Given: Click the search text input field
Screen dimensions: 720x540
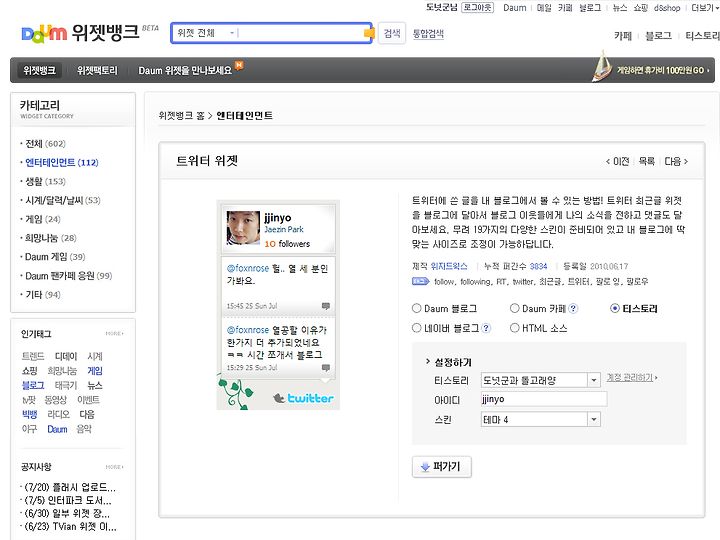Looking at the screenshot, I should [x=301, y=33].
